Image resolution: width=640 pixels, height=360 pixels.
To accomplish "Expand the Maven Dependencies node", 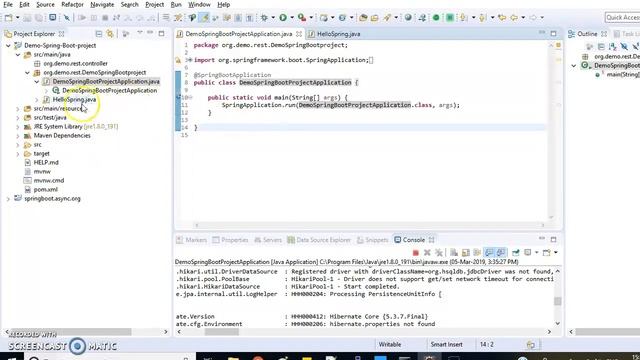I will tap(18, 136).
